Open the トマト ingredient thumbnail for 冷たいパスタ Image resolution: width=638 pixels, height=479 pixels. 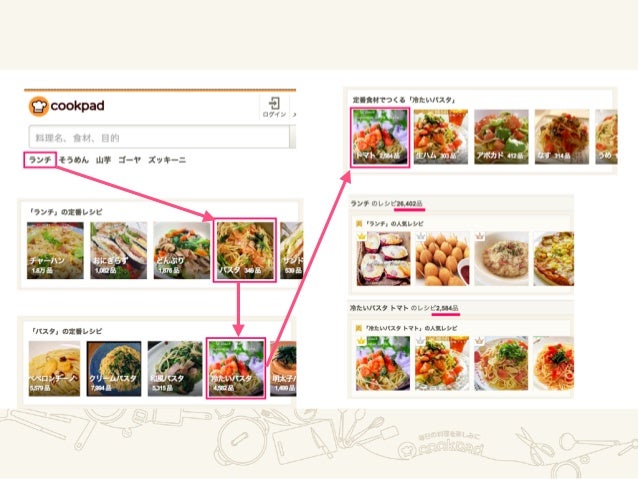coord(380,137)
